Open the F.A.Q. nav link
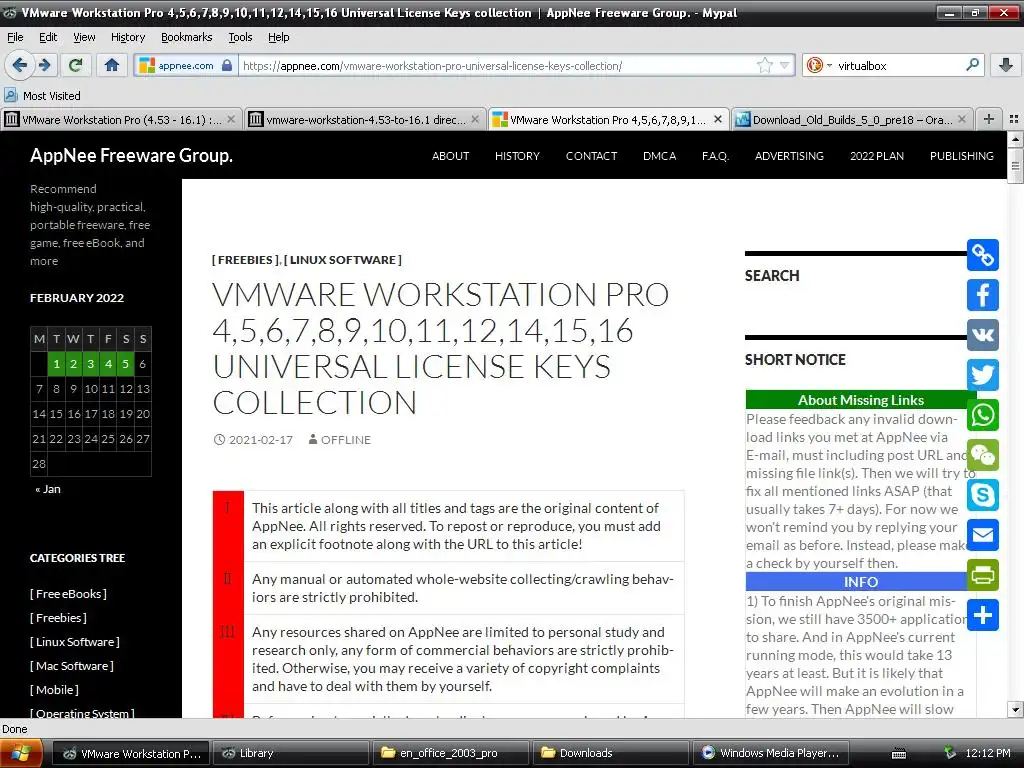 [x=715, y=156]
